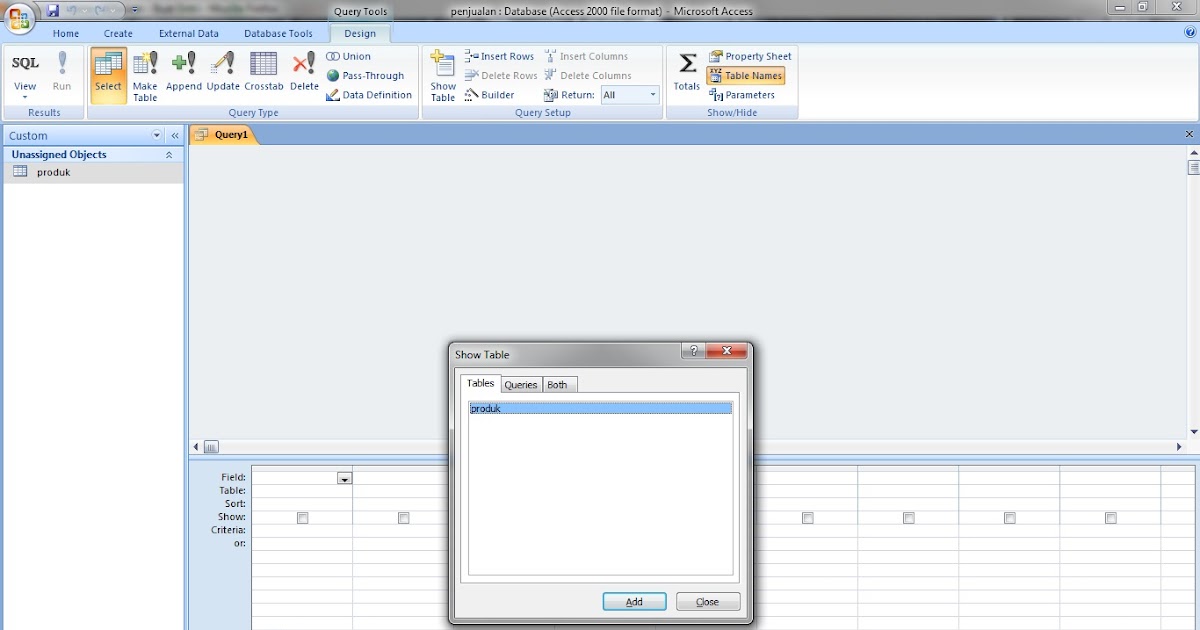Screen dimensions: 1200x630
Task: Collapse the Unassigned Objects group
Action: 169,155
